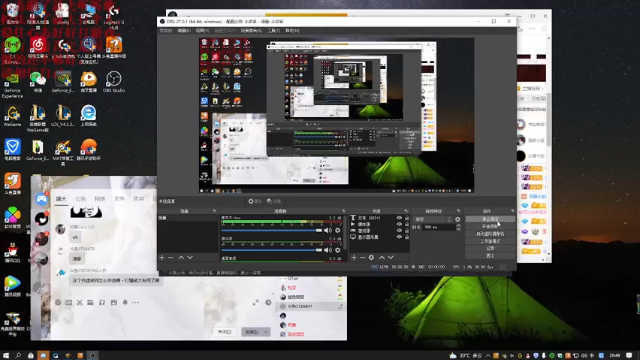Click Stop Streaming button in controls panel
This screenshot has height=360, width=640.
490,219
